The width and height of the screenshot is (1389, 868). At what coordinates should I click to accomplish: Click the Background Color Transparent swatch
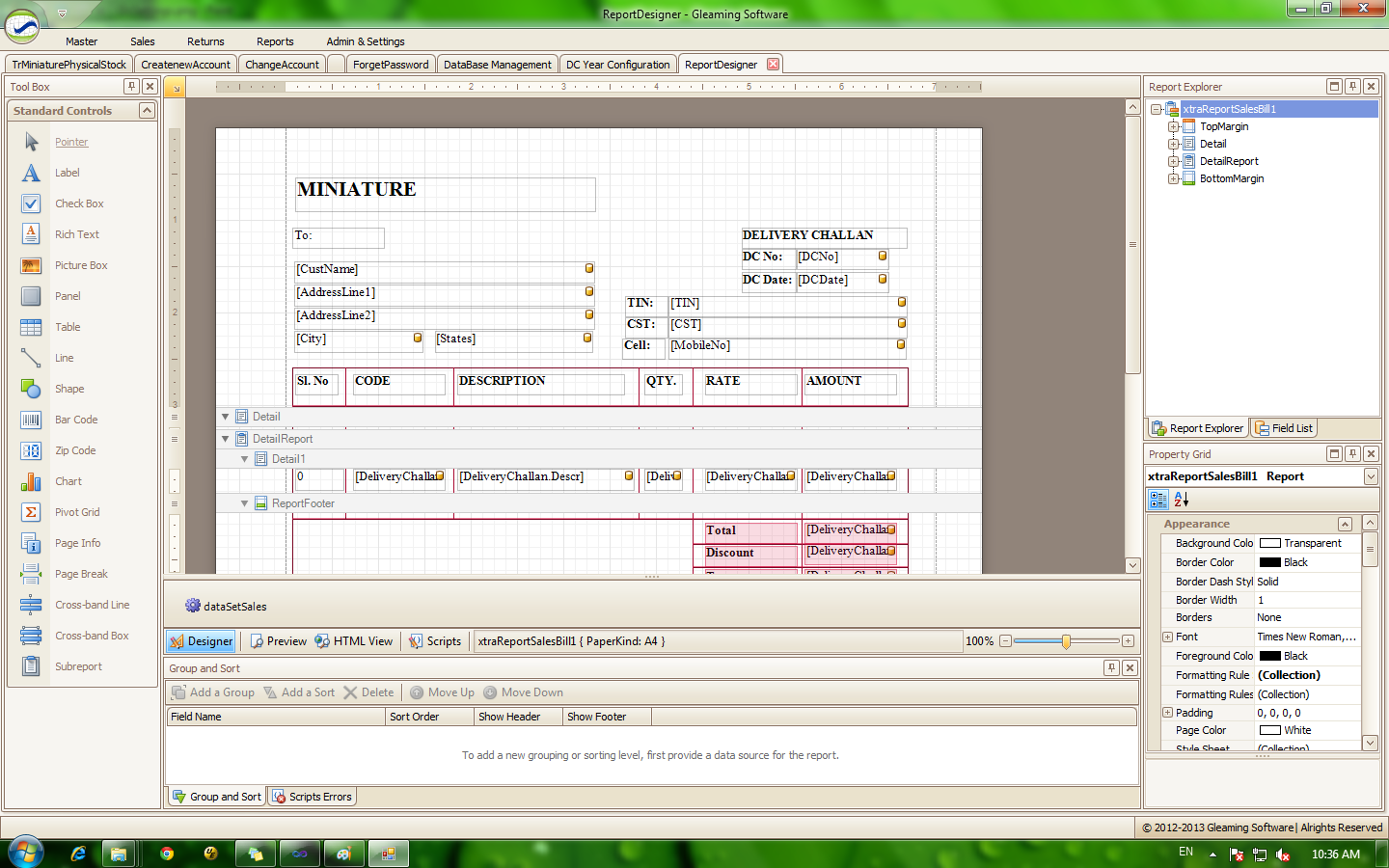(x=1270, y=543)
